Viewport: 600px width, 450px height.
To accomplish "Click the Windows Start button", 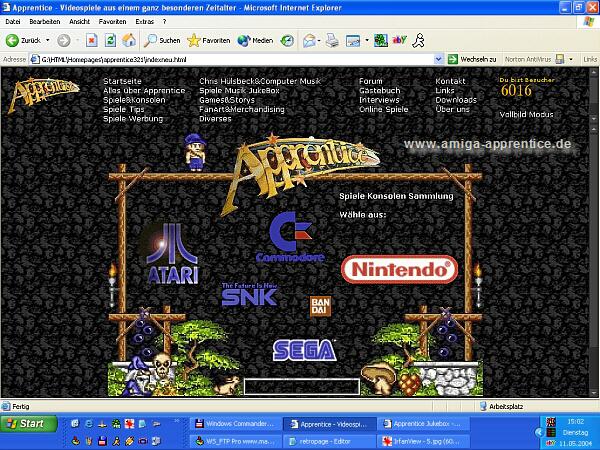I will coord(29,424).
